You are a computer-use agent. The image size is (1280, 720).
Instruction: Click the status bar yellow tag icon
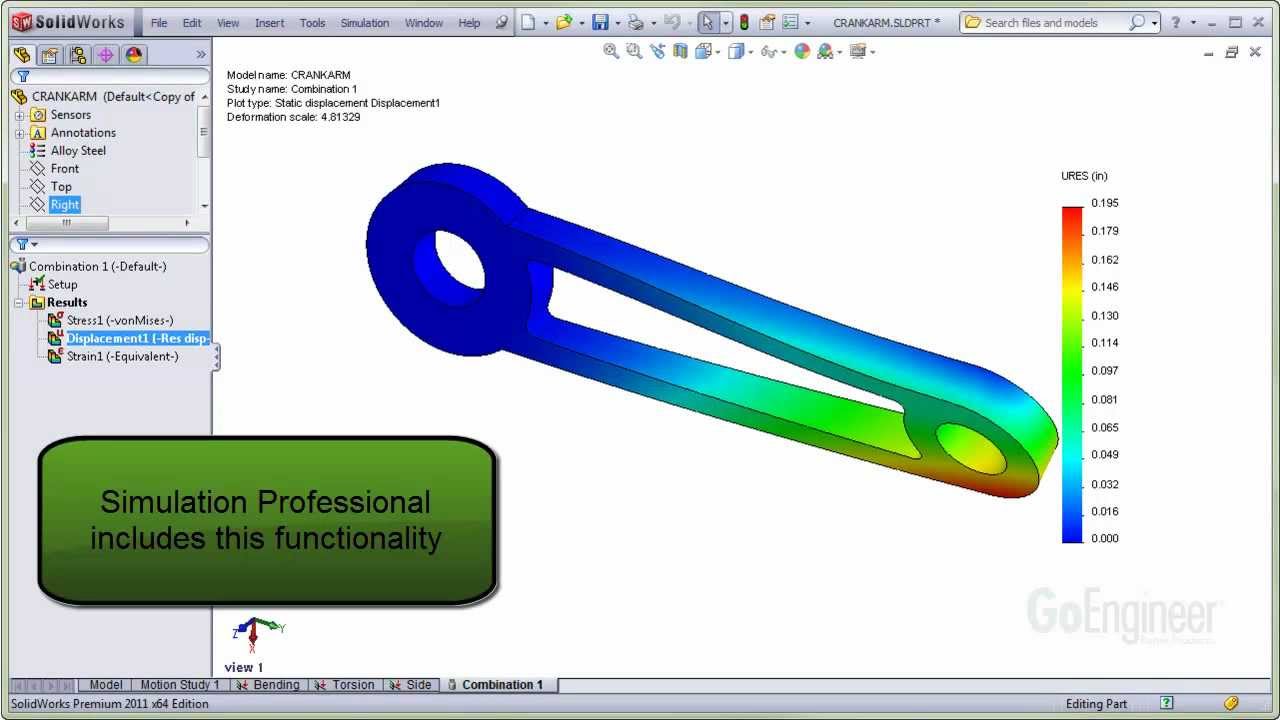coord(1232,703)
